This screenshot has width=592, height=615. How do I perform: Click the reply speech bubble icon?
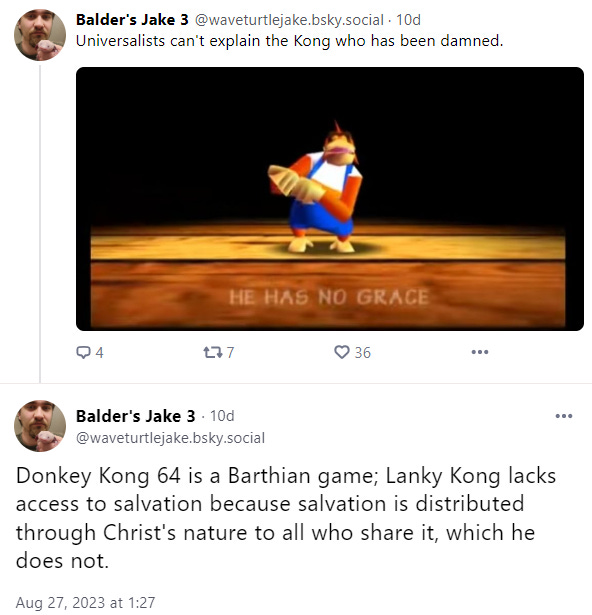[83, 352]
